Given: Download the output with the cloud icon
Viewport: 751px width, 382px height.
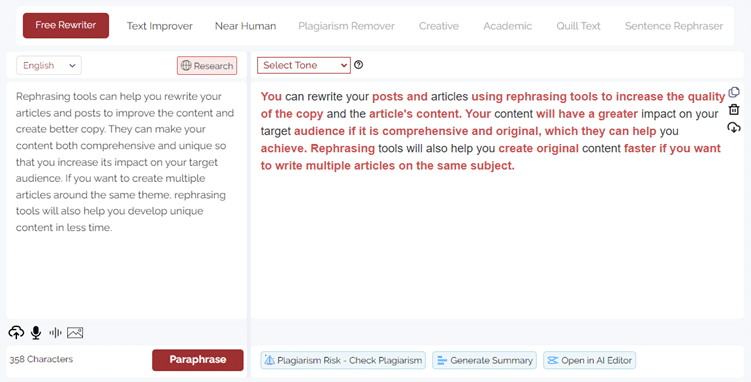Looking at the screenshot, I should pyautogui.click(x=734, y=127).
